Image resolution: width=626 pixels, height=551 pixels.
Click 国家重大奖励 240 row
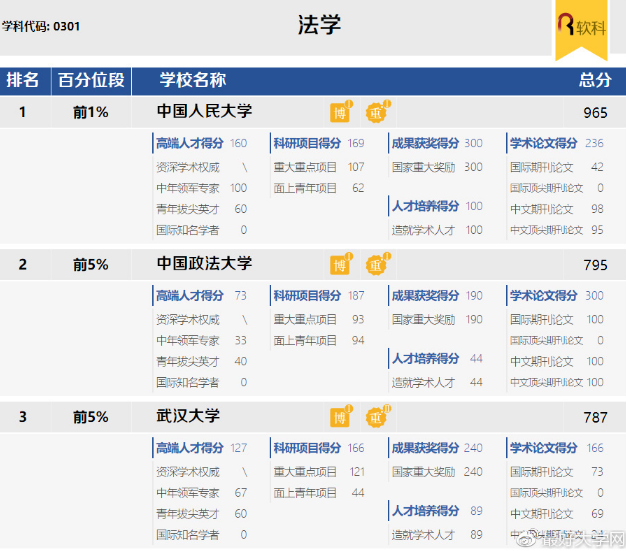click(437, 472)
